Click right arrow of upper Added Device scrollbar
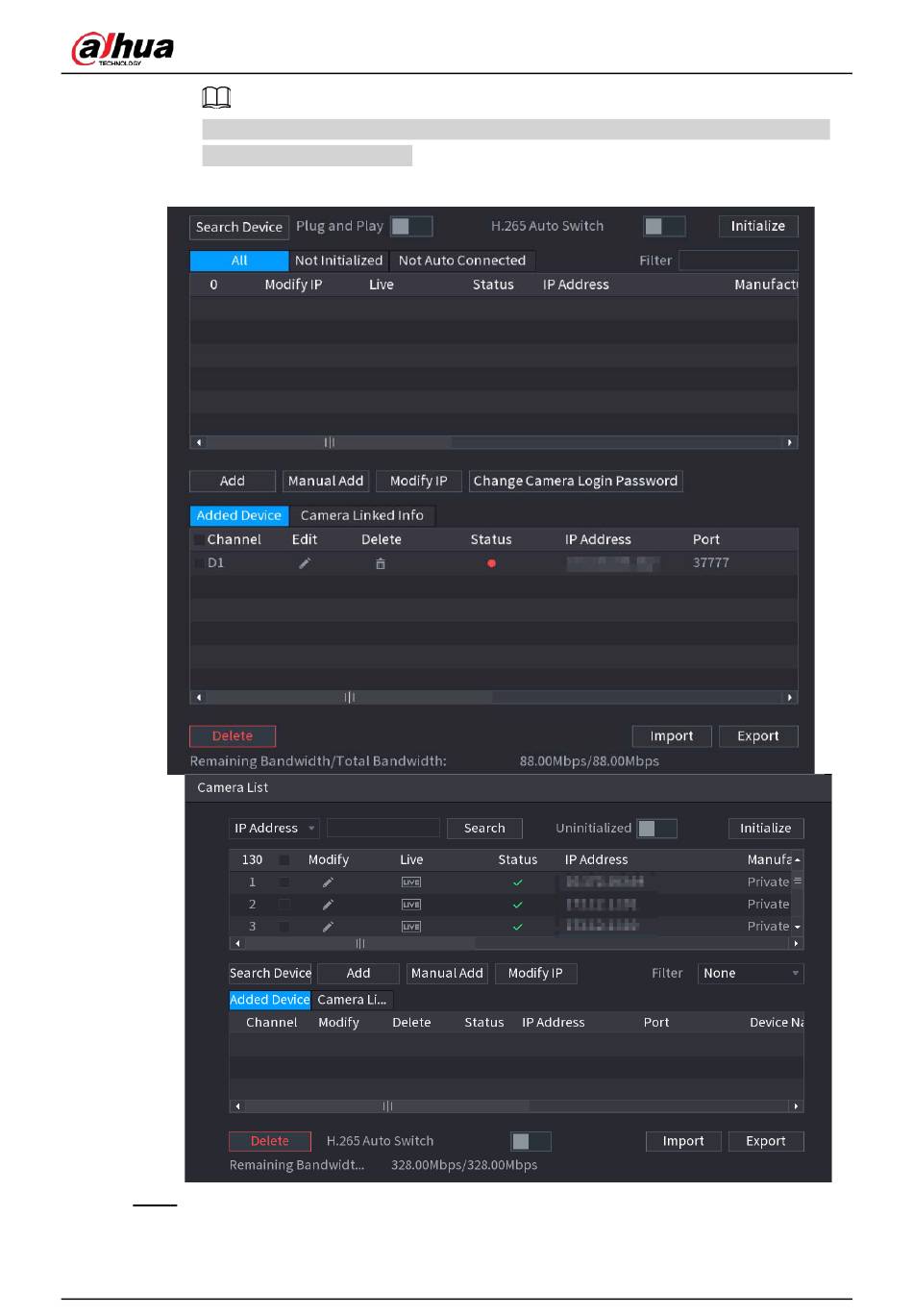The height and width of the screenshot is (1316, 913). tap(791, 698)
